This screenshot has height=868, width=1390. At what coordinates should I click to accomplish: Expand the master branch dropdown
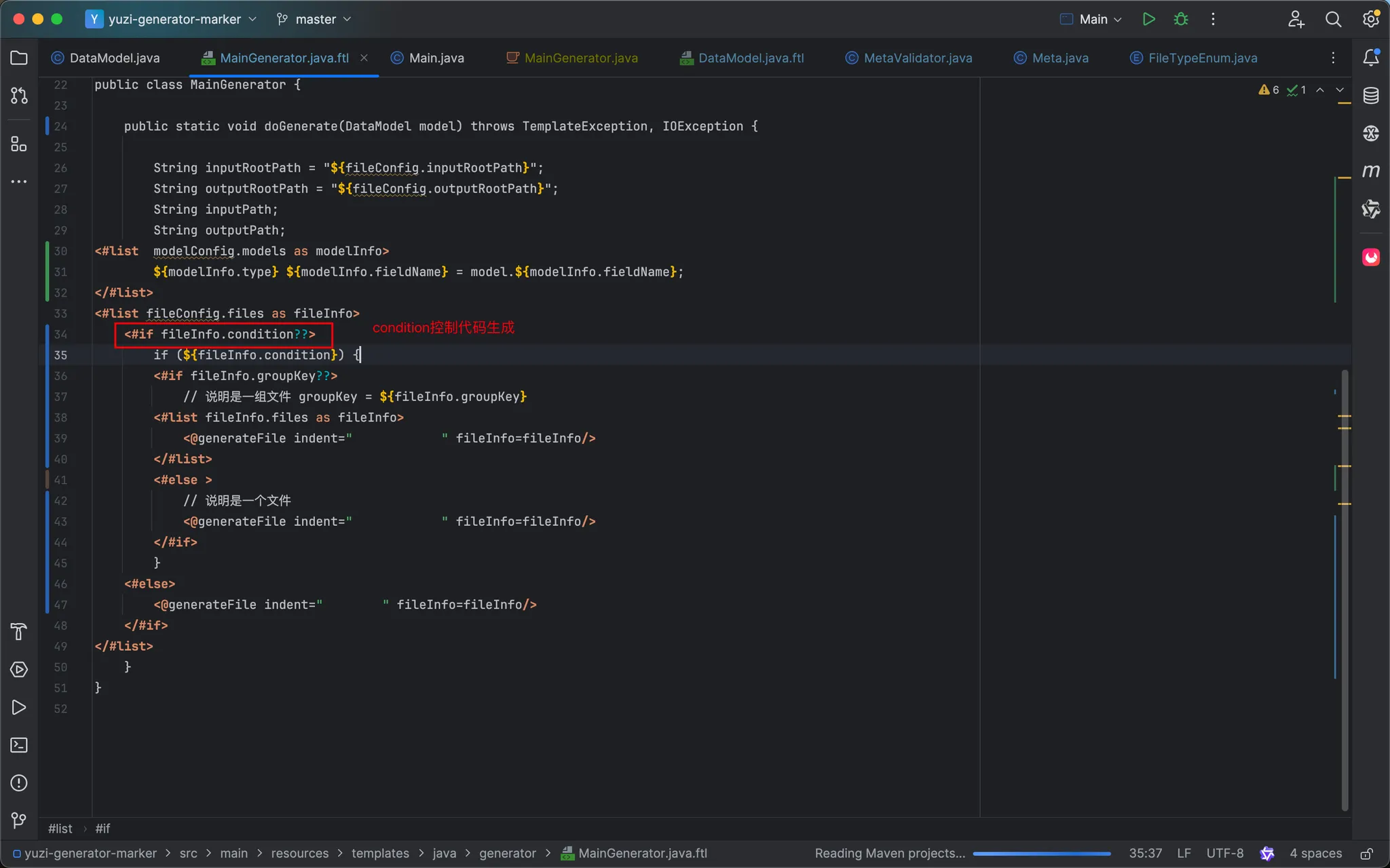(315, 19)
